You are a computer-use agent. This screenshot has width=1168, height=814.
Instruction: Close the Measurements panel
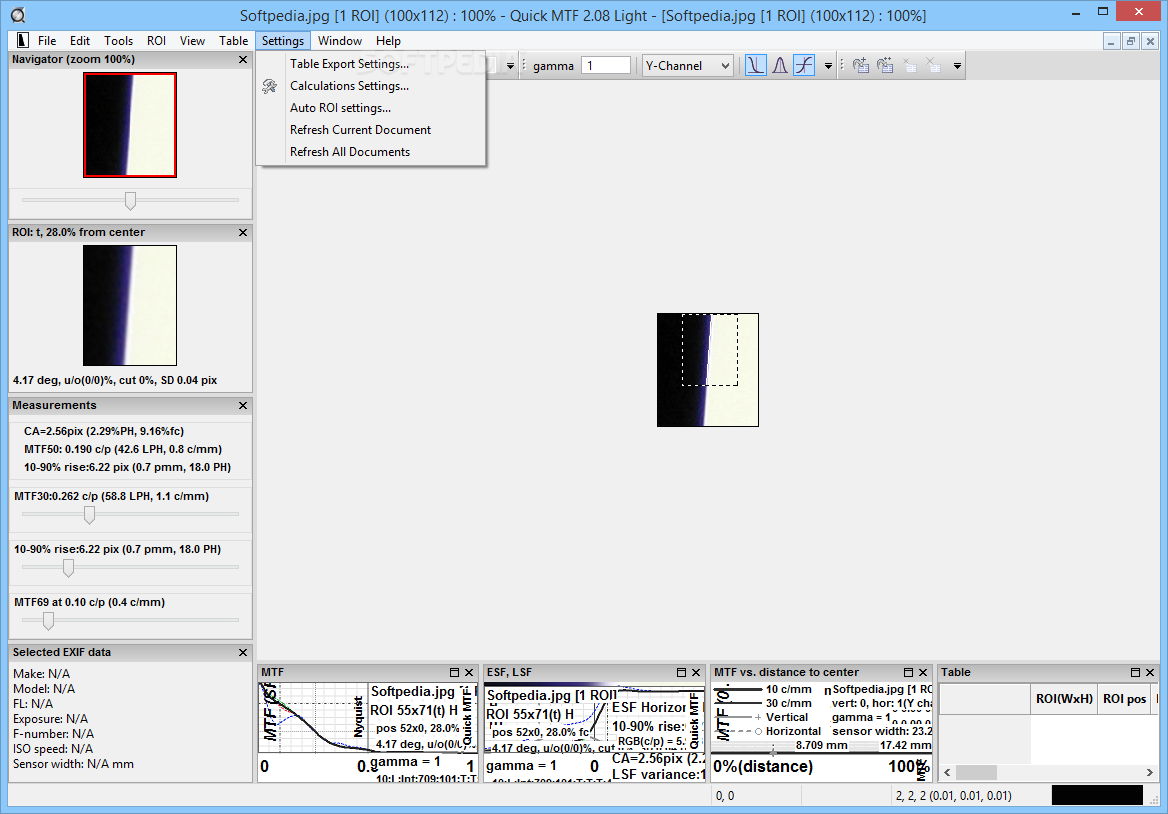coord(243,405)
